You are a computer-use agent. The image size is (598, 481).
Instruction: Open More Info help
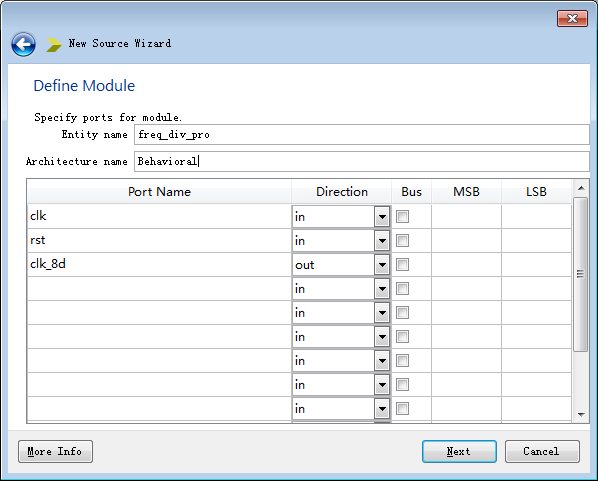point(55,452)
